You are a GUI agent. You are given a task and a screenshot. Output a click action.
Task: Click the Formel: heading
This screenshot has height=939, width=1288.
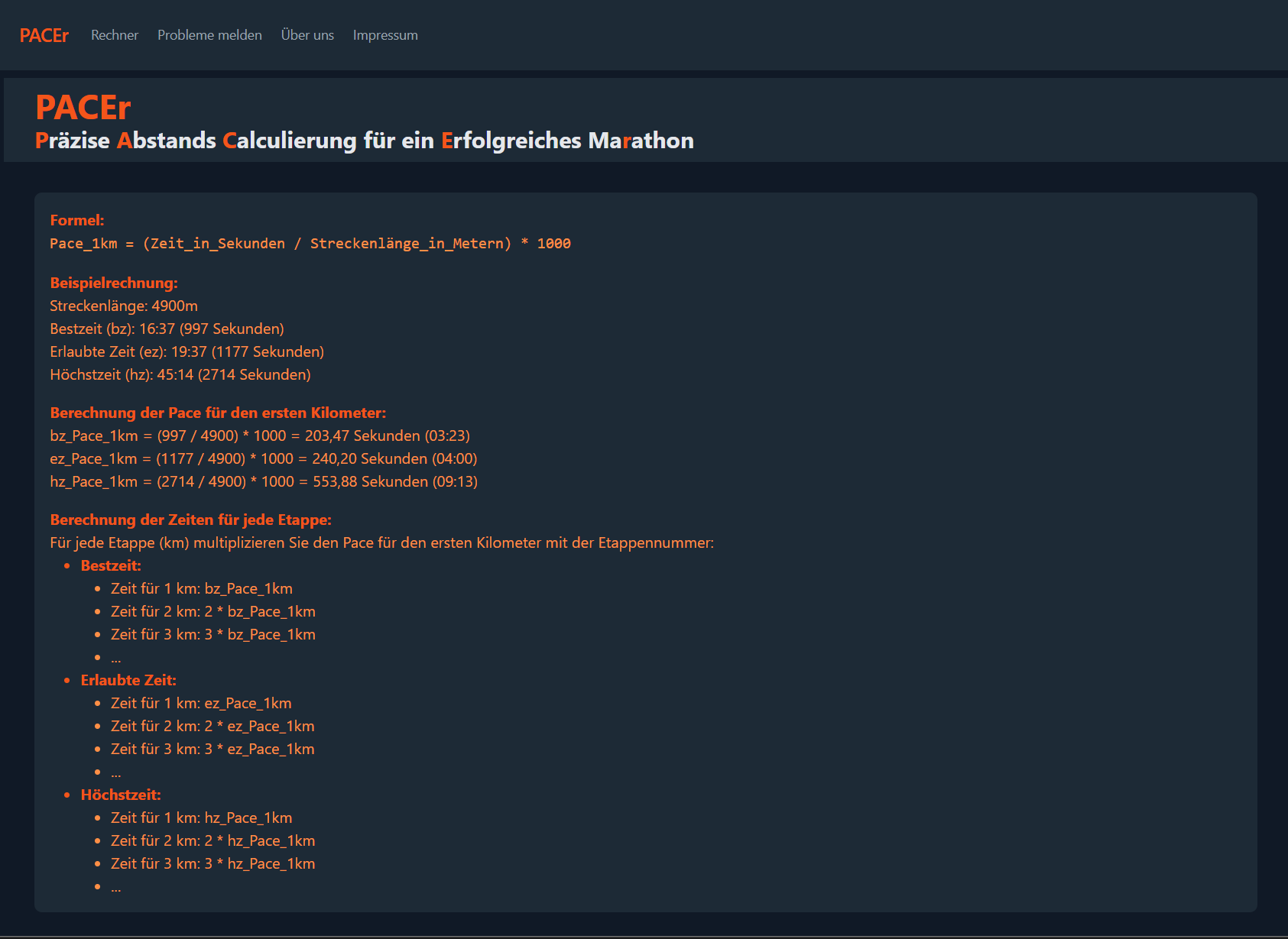click(x=77, y=220)
